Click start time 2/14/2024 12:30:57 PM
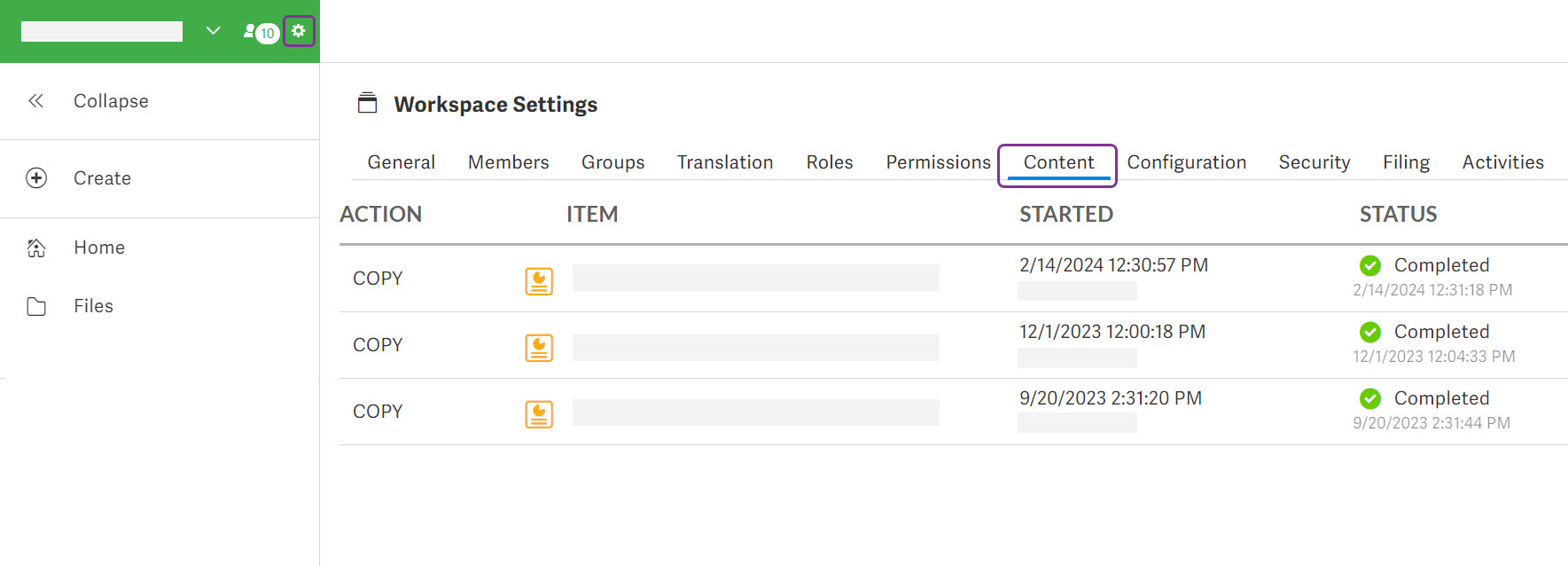Viewport: 1568px width, 566px height. pyautogui.click(x=1113, y=265)
